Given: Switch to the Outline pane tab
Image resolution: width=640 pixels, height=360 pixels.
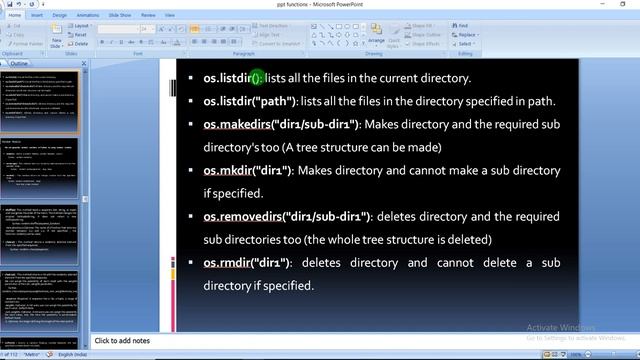Looking at the screenshot, I should pyautogui.click(x=19, y=63).
